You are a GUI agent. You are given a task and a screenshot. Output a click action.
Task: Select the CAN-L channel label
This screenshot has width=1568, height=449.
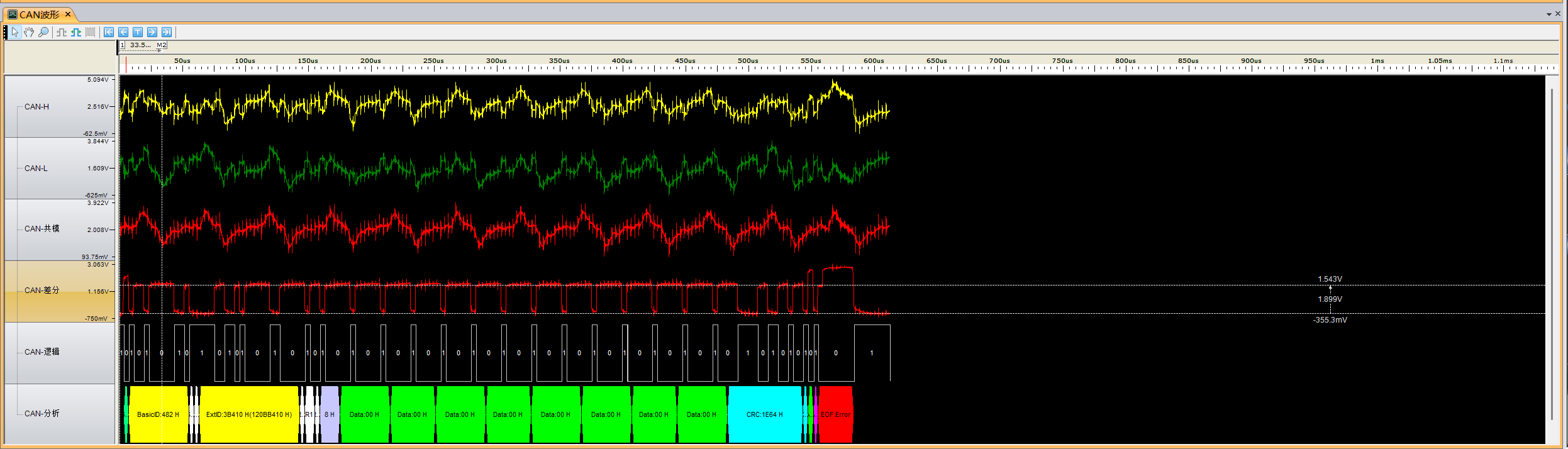(36, 169)
